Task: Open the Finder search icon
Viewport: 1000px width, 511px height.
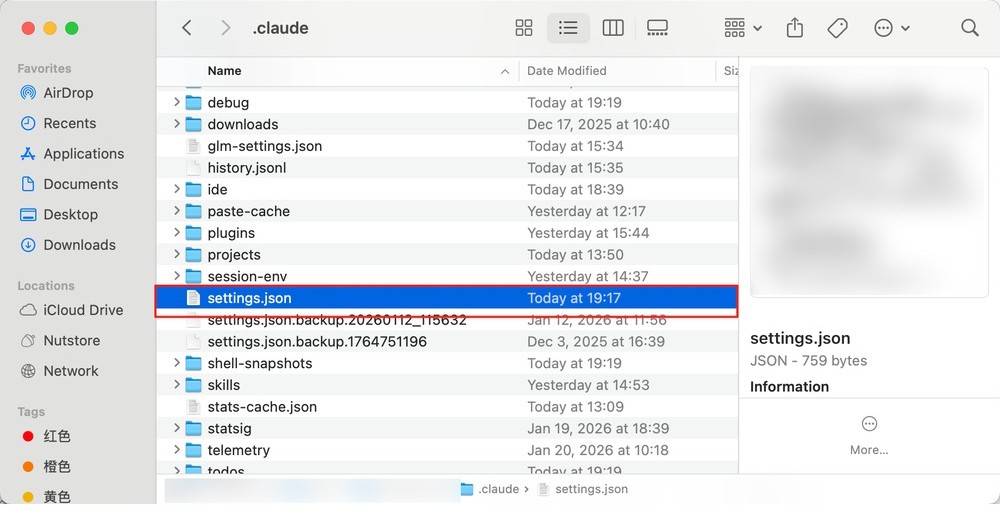Action: point(969,28)
